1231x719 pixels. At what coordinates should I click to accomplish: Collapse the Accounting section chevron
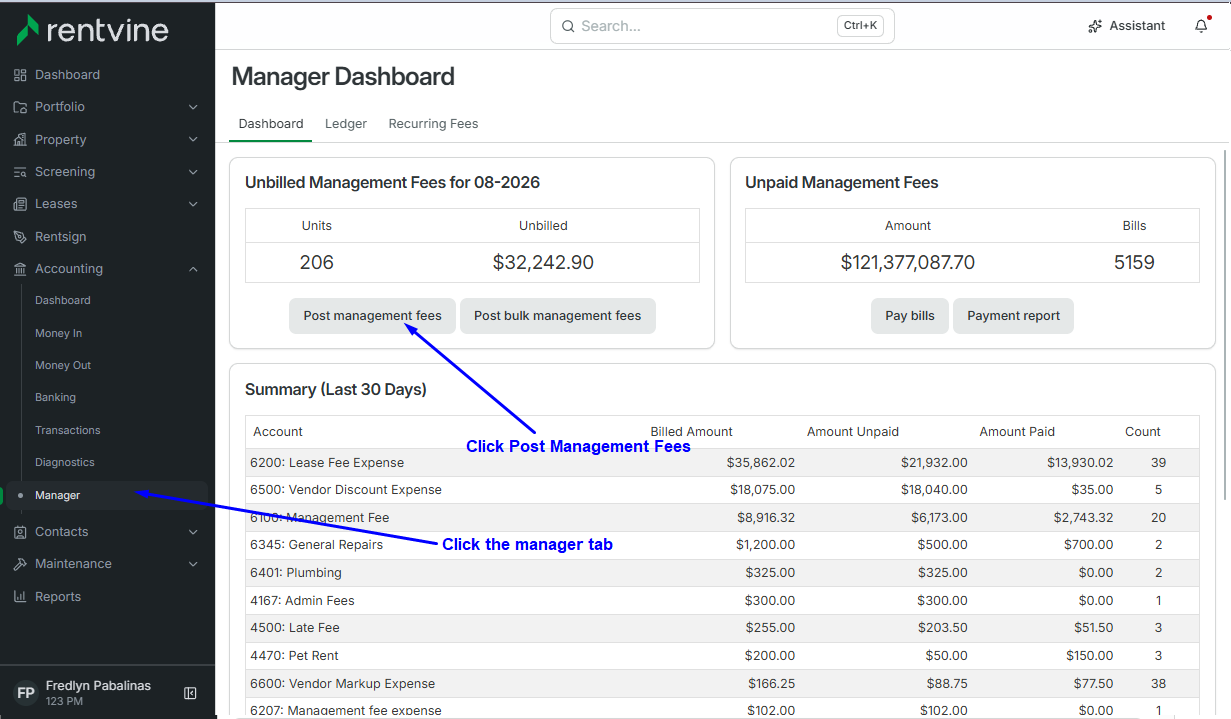[193, 269]
